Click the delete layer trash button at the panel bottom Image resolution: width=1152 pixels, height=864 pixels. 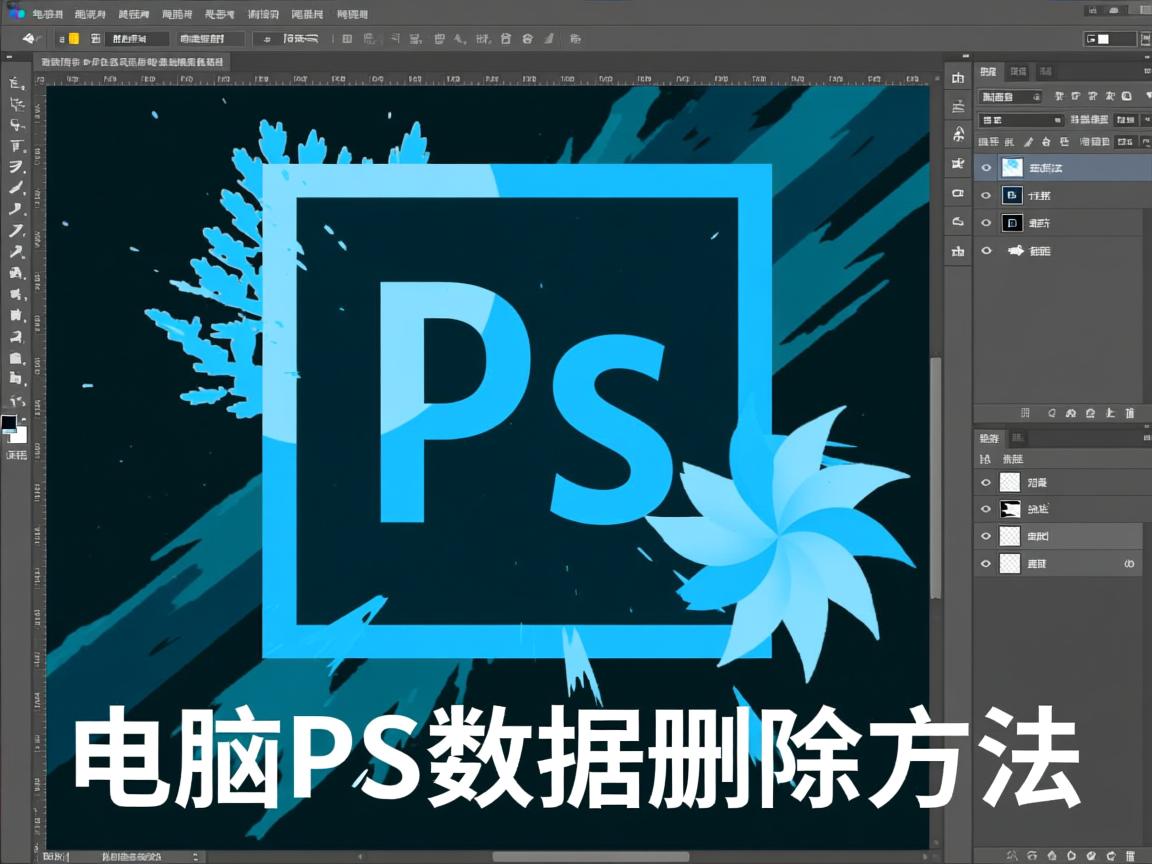click(x=1130, y=413)
